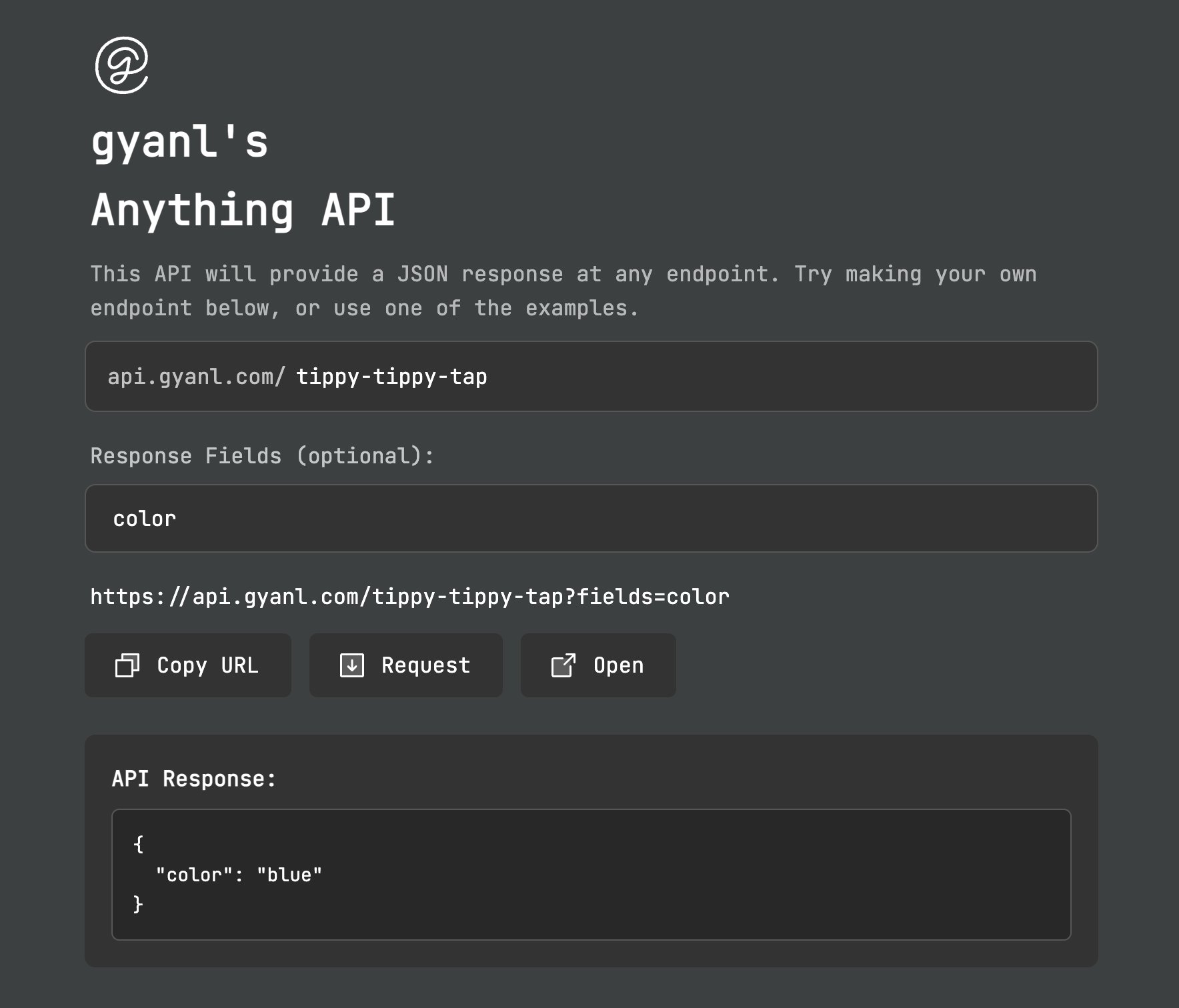Viewport: 1179px width, 1008px height.
Task: Click the Anything API title
Action: [x=243, y=210]
